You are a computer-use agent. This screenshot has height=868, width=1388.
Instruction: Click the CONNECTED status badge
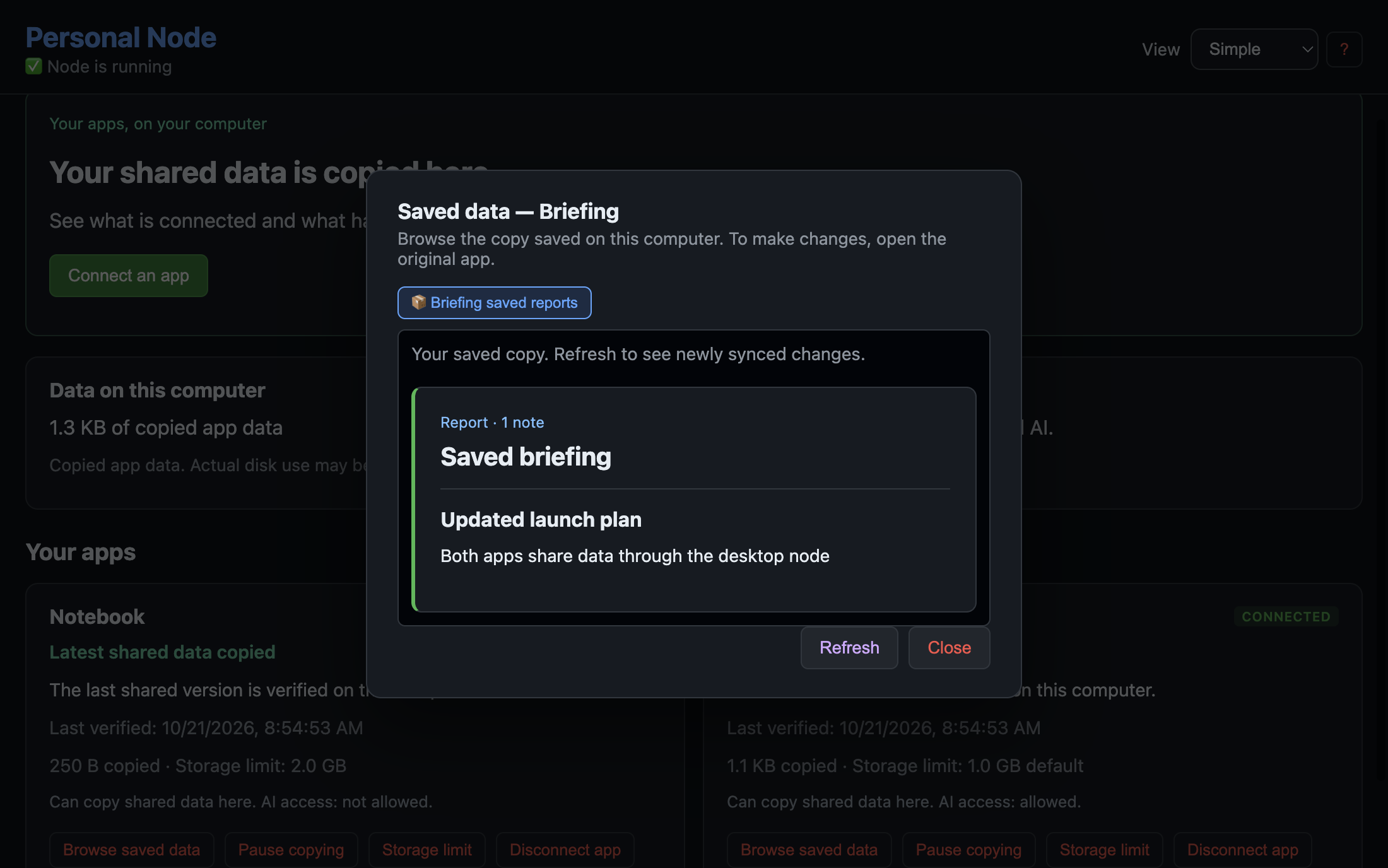1286,617
